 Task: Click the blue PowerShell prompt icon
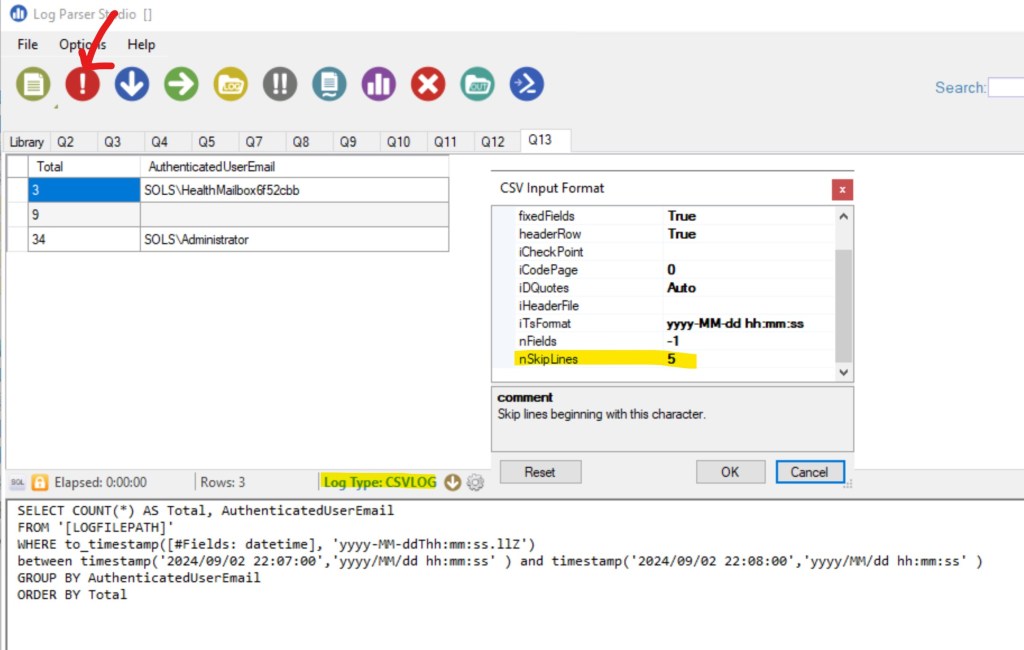coord(526,84)
